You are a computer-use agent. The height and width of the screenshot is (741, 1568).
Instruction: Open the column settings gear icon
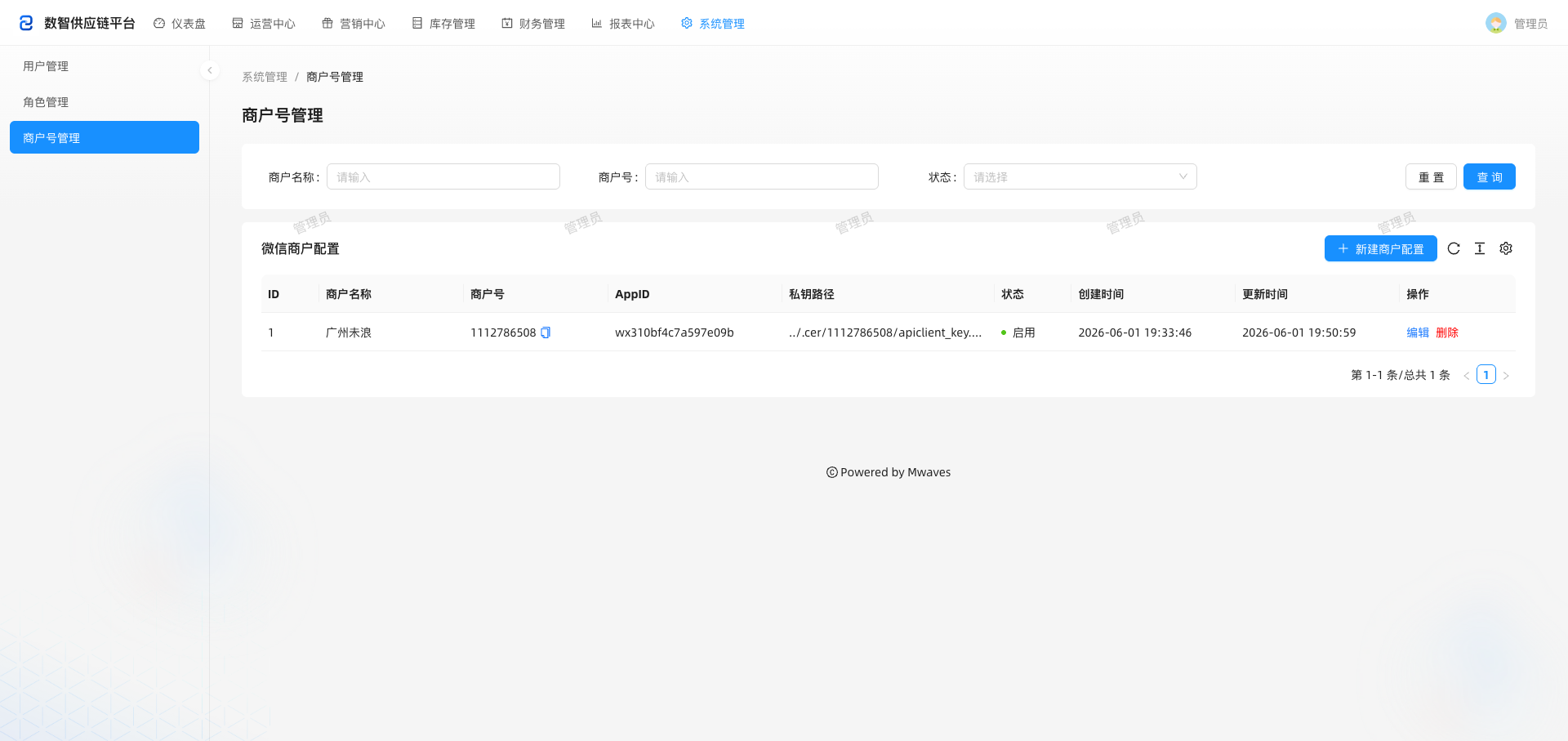click(1506, 248)
